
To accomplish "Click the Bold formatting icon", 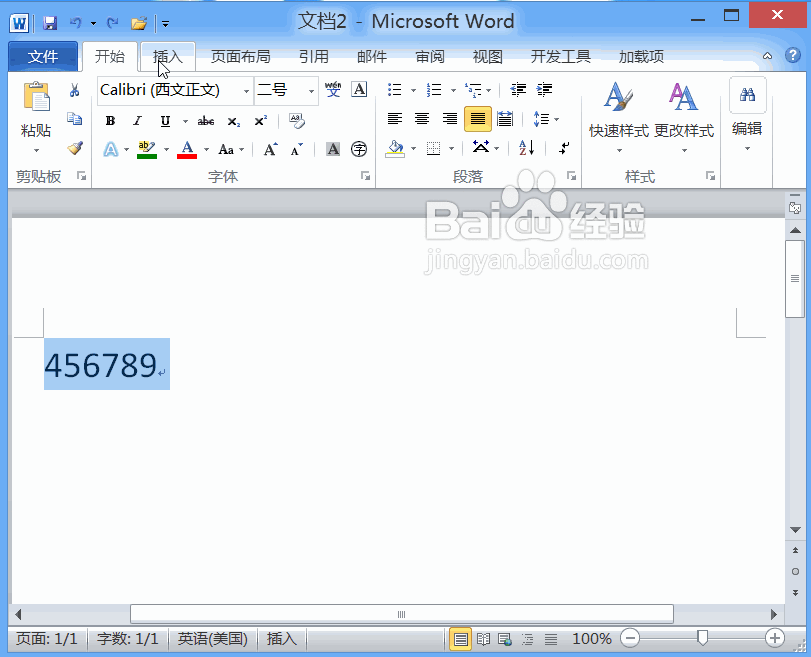I will tap(110, 121).
